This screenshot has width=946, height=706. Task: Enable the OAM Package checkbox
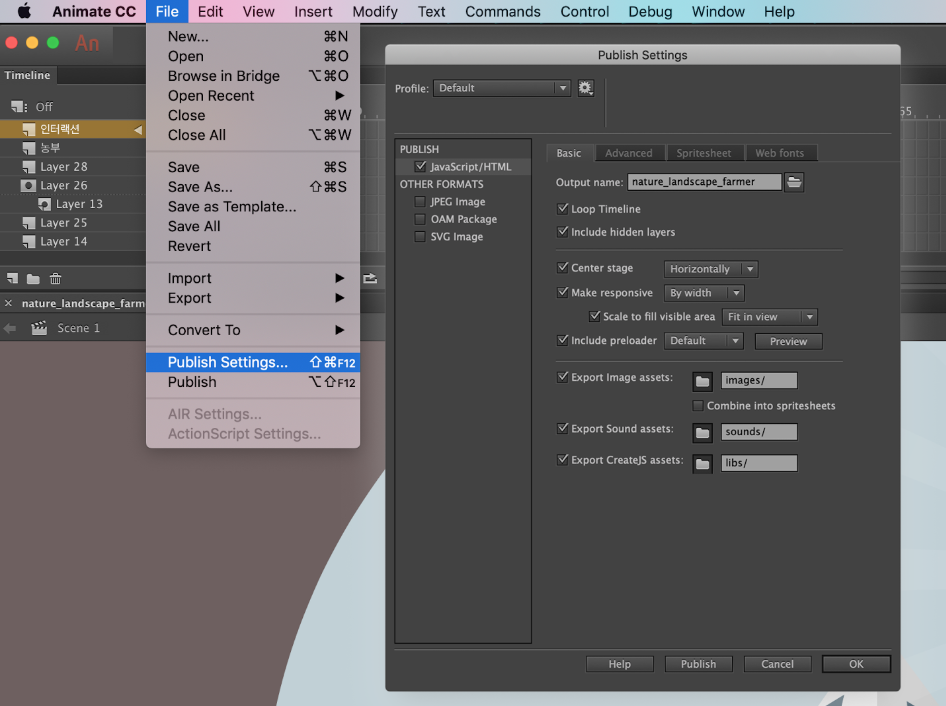coord(421,219)
